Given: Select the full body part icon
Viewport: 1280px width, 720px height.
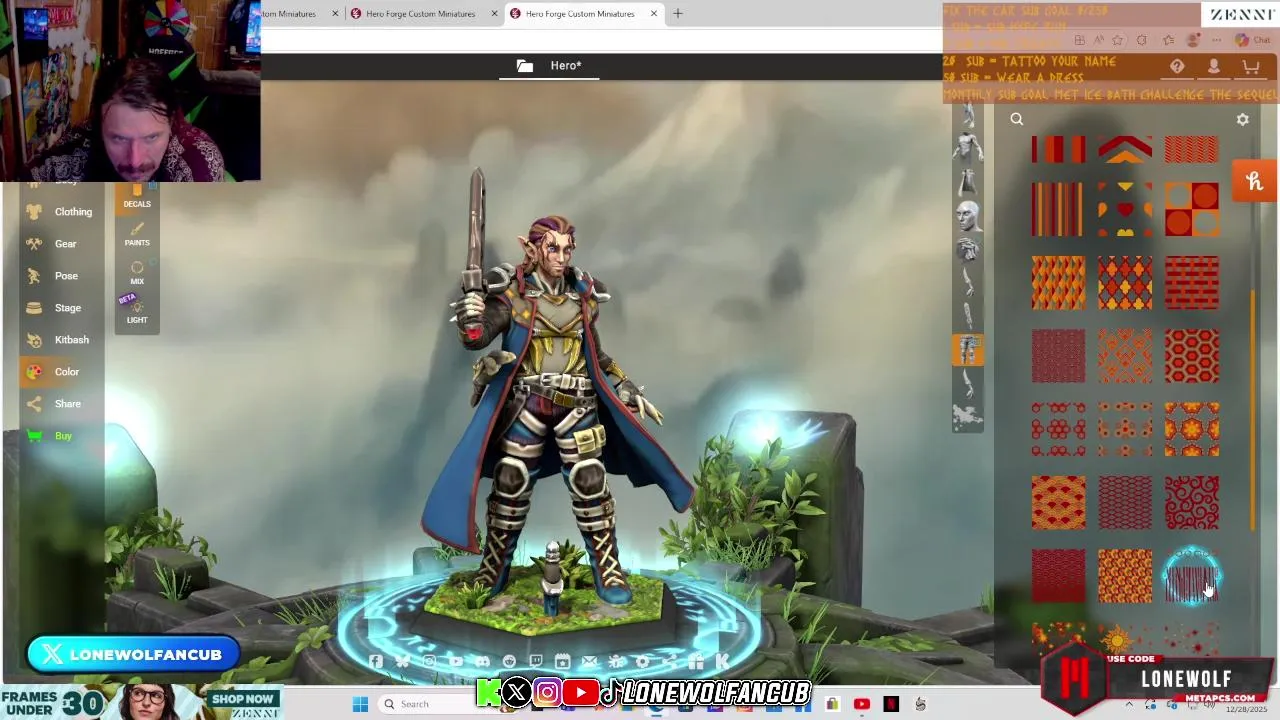Looking at the screenshot, I should click(x=967, y=147).
